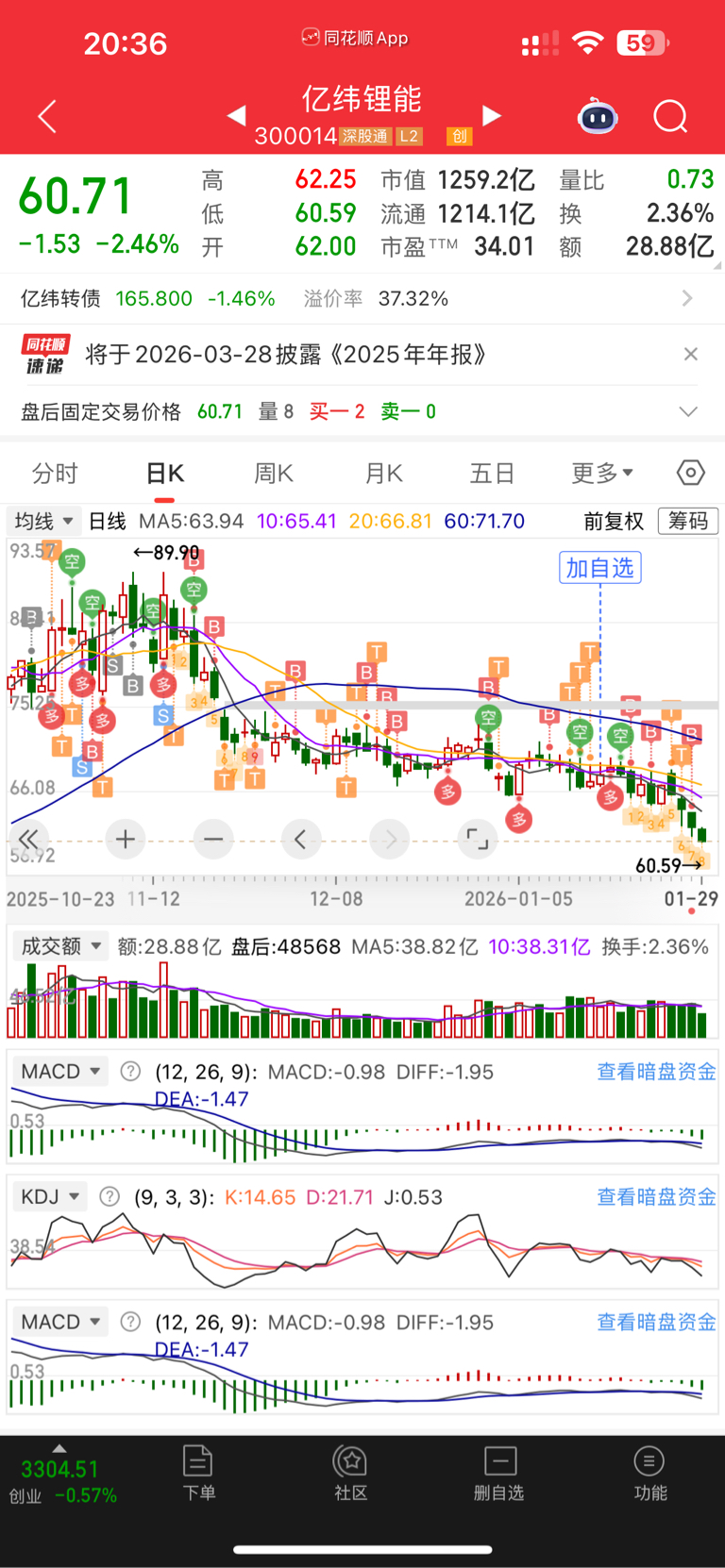Tap the 深股通 badge
This screenshot has width=725, height=1568.
point(365,136)
